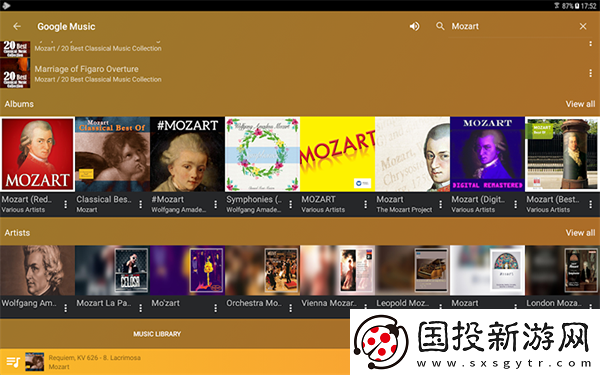
Task: Click into the Mozart search field
Action: pos(513,26)
